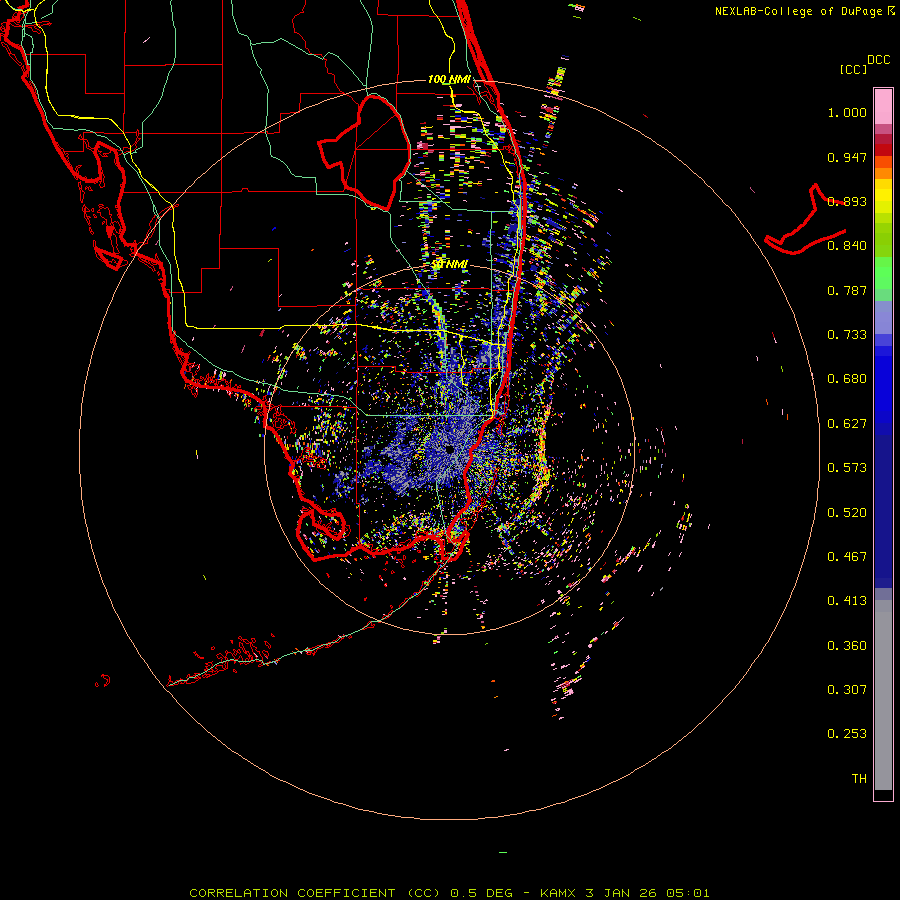The image size is (900, 900).
Task: Click the 100 NMI range ring label
Action: 449,79
